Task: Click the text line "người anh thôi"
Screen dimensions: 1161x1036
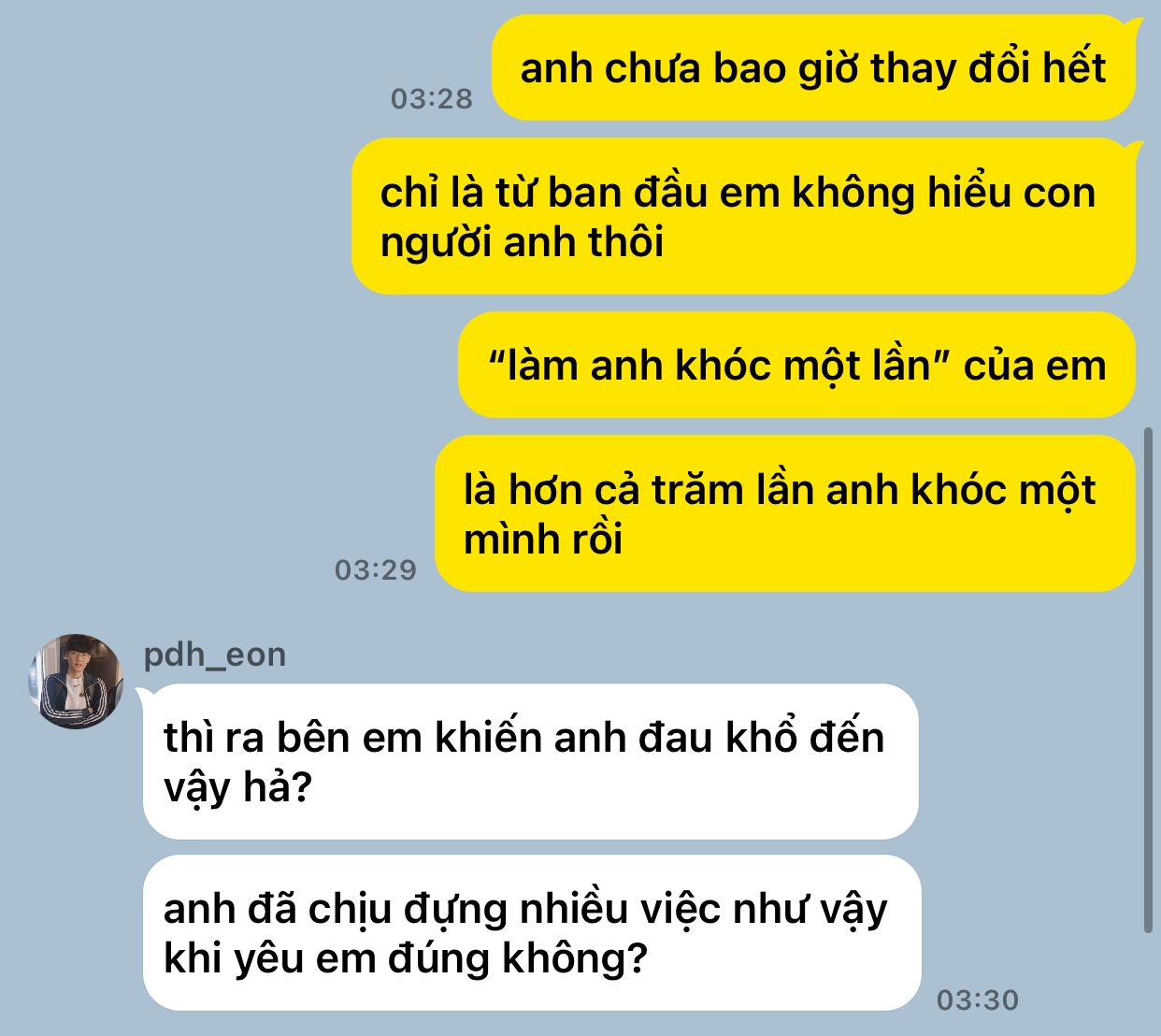Action: point(522,242)
